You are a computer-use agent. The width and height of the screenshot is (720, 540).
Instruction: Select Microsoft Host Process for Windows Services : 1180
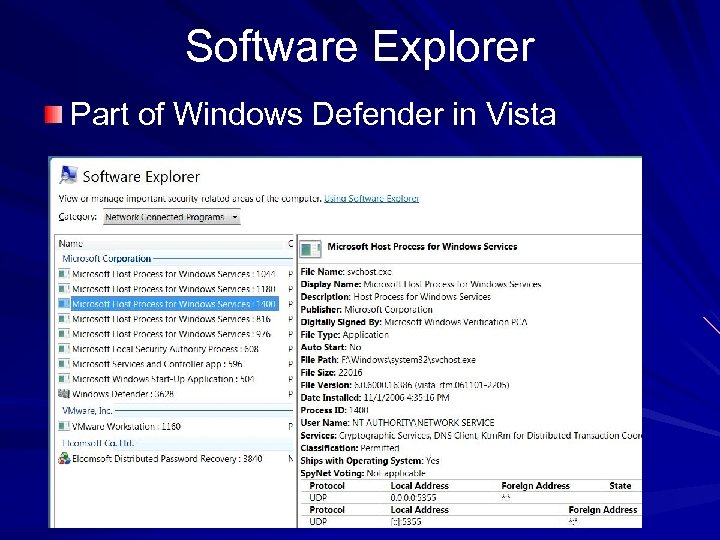pos(174,289)
